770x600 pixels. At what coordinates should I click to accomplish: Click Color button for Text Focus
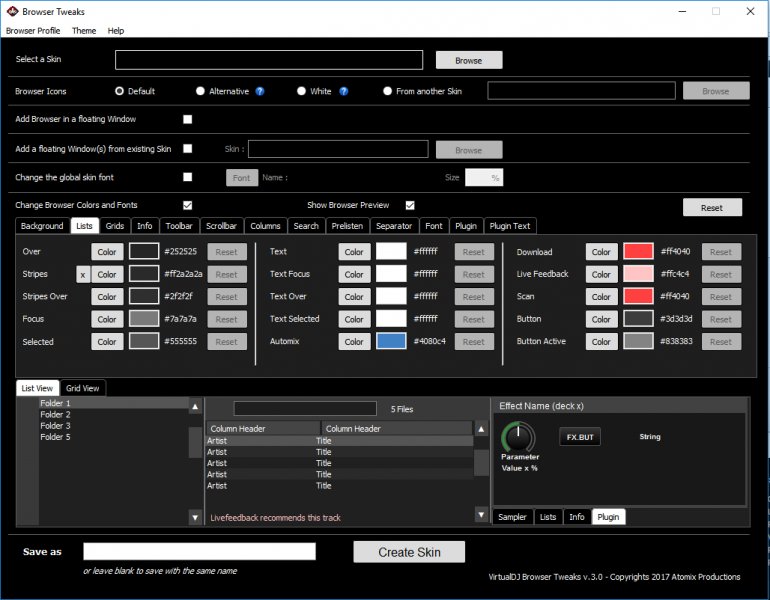point(354,274)
